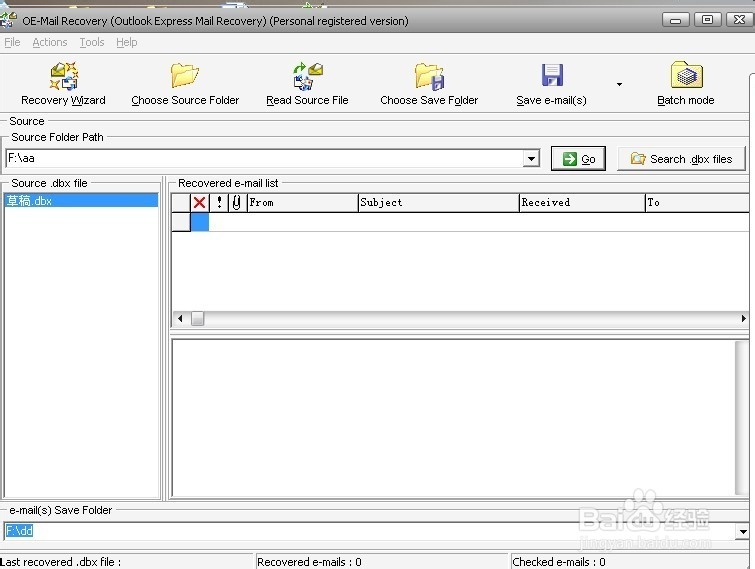This screenshot has height=569, width=755.
Task: Click the red X deleted column header
Action: click(x=199, y=203)
